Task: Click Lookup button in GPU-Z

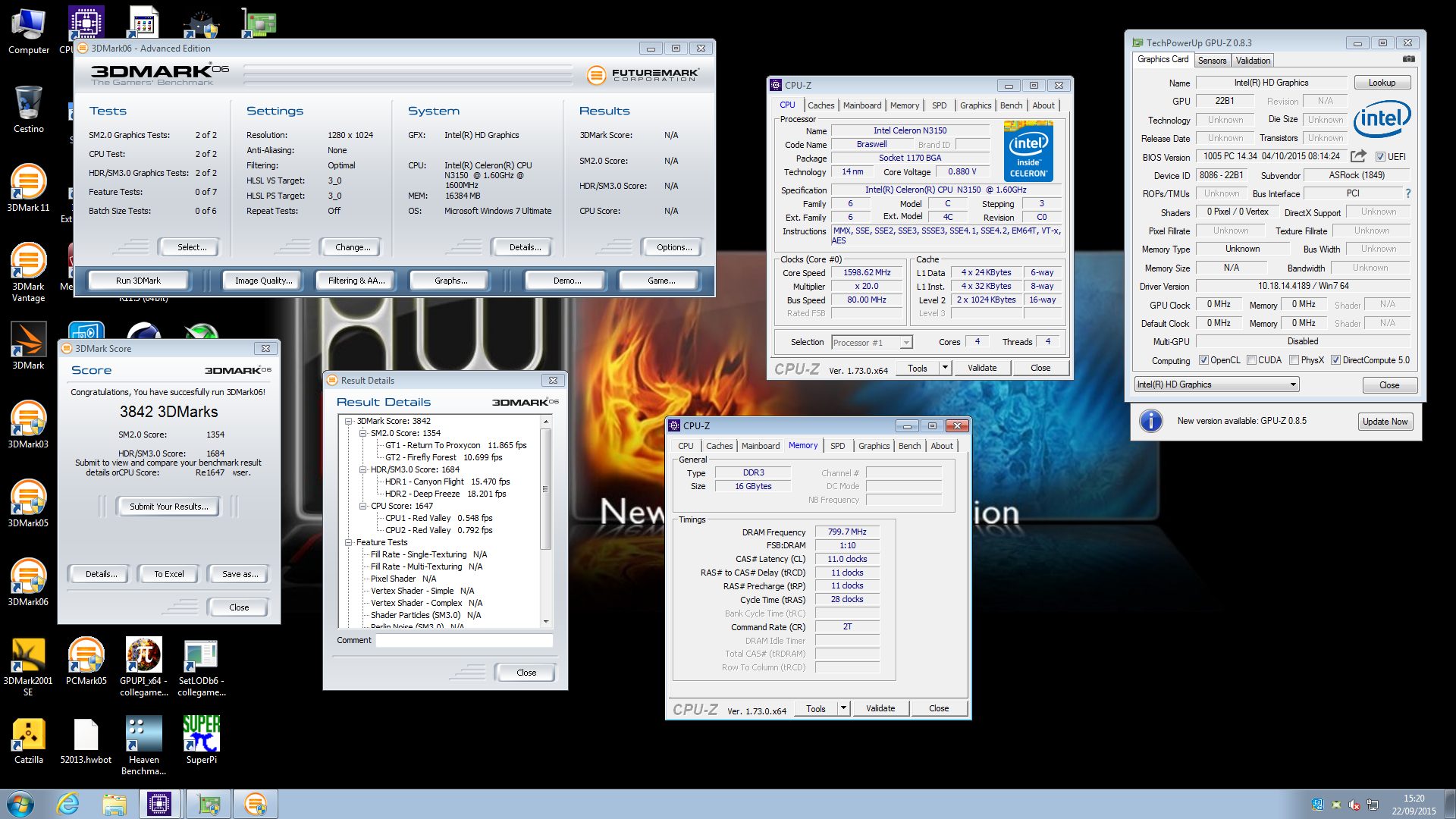Action: coord(1382,83)
